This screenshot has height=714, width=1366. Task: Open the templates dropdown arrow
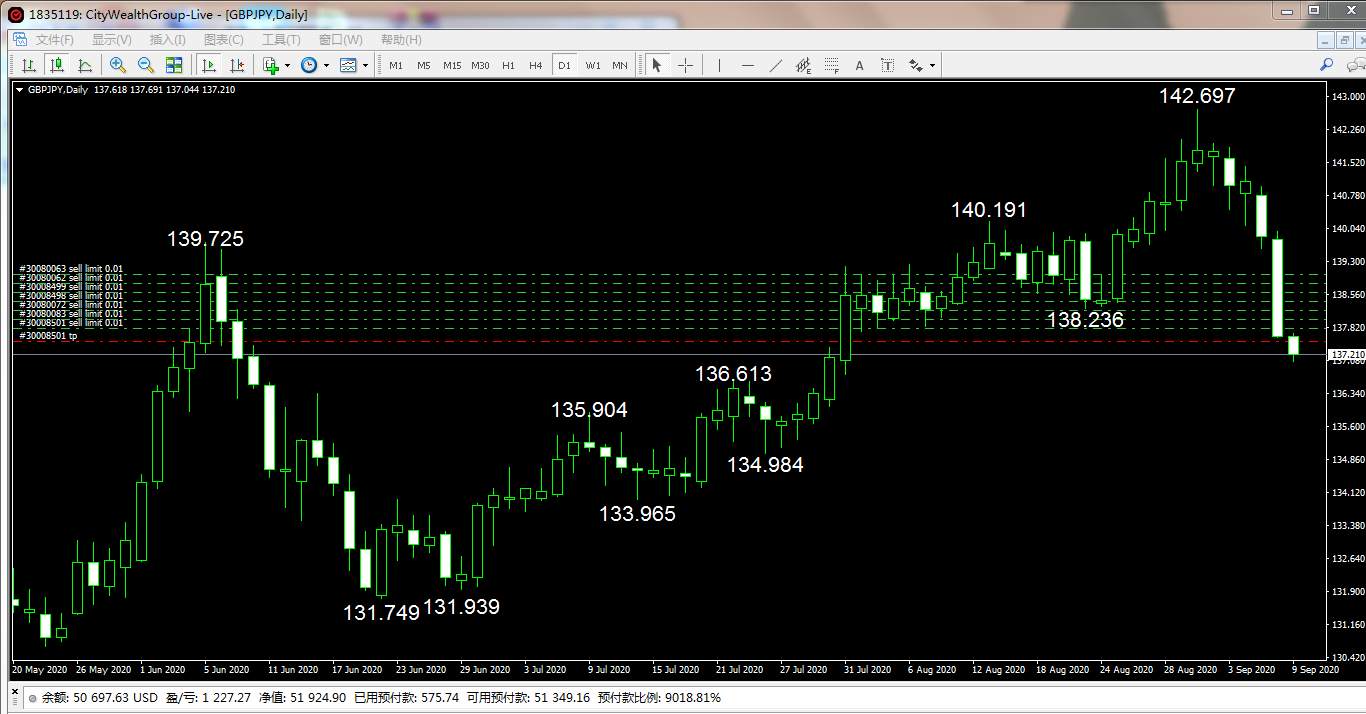(x=365, y=65)
